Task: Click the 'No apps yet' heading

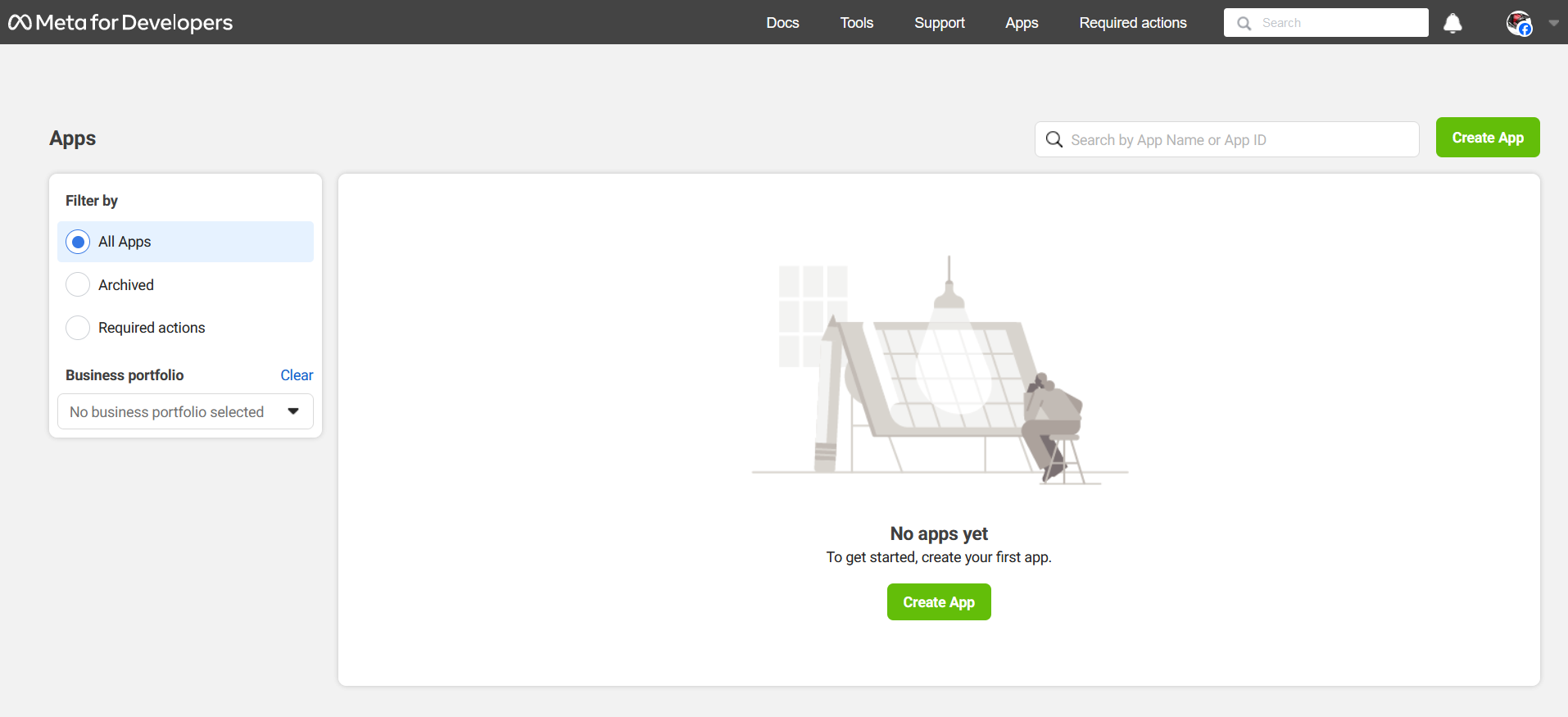Action: [939, 533]
